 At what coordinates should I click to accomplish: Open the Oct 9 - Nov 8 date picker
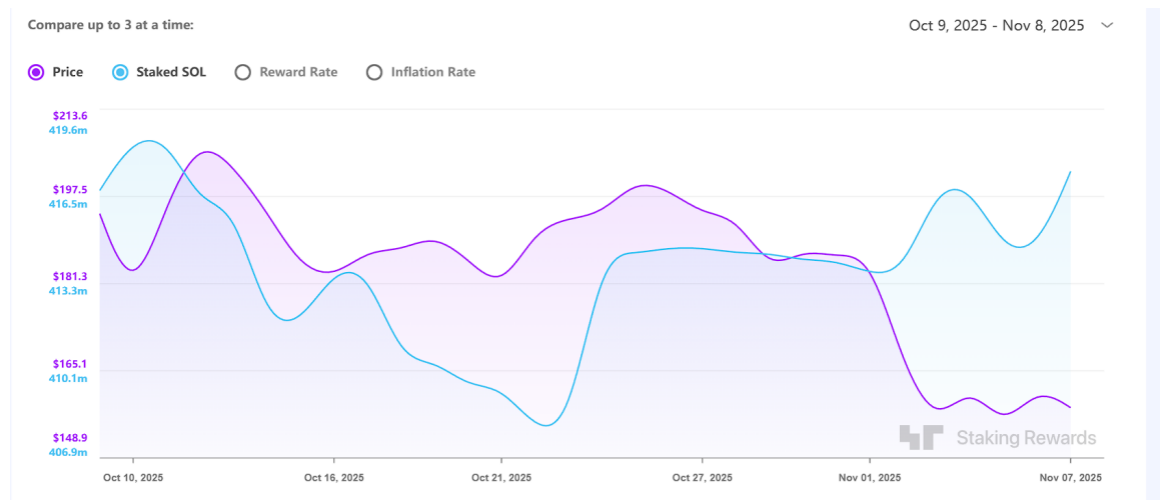996,26
